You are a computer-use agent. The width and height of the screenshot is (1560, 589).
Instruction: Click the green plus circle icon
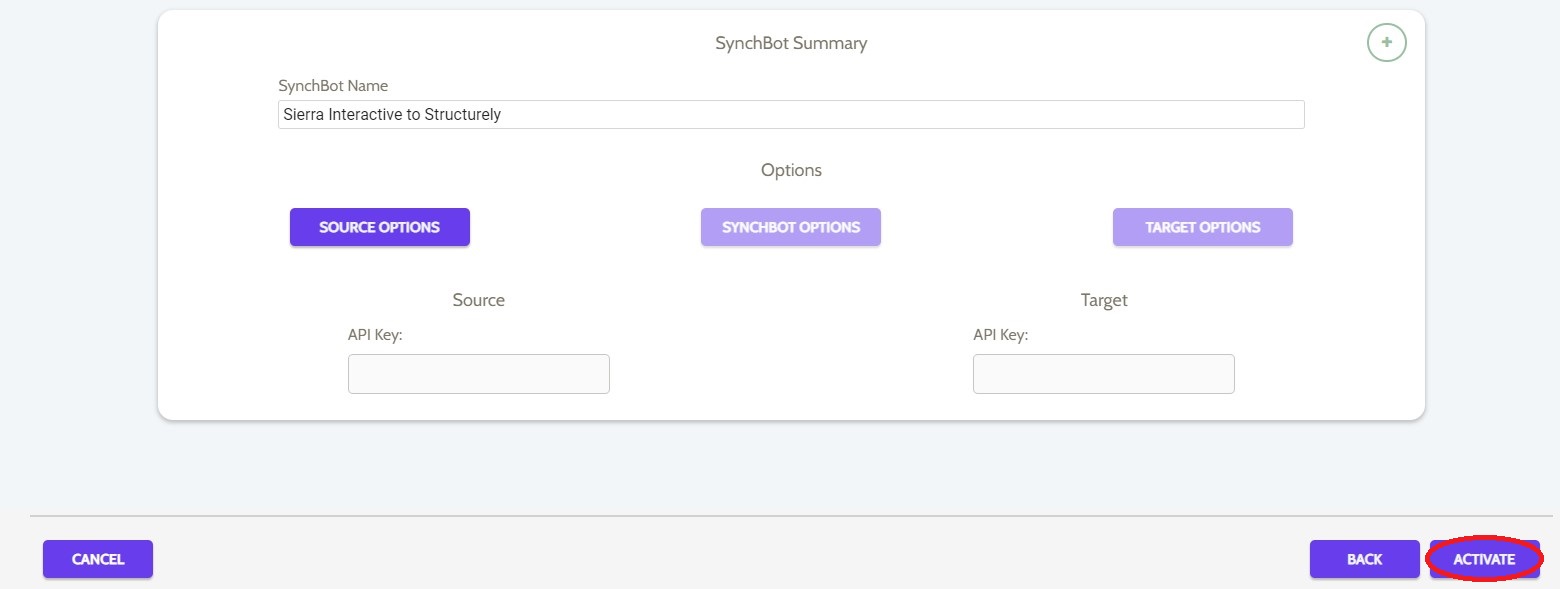click(1386, 42)
